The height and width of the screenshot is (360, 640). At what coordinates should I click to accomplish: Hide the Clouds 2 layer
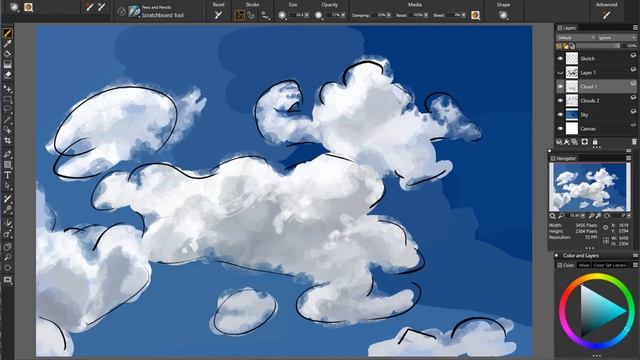point(560,100)
